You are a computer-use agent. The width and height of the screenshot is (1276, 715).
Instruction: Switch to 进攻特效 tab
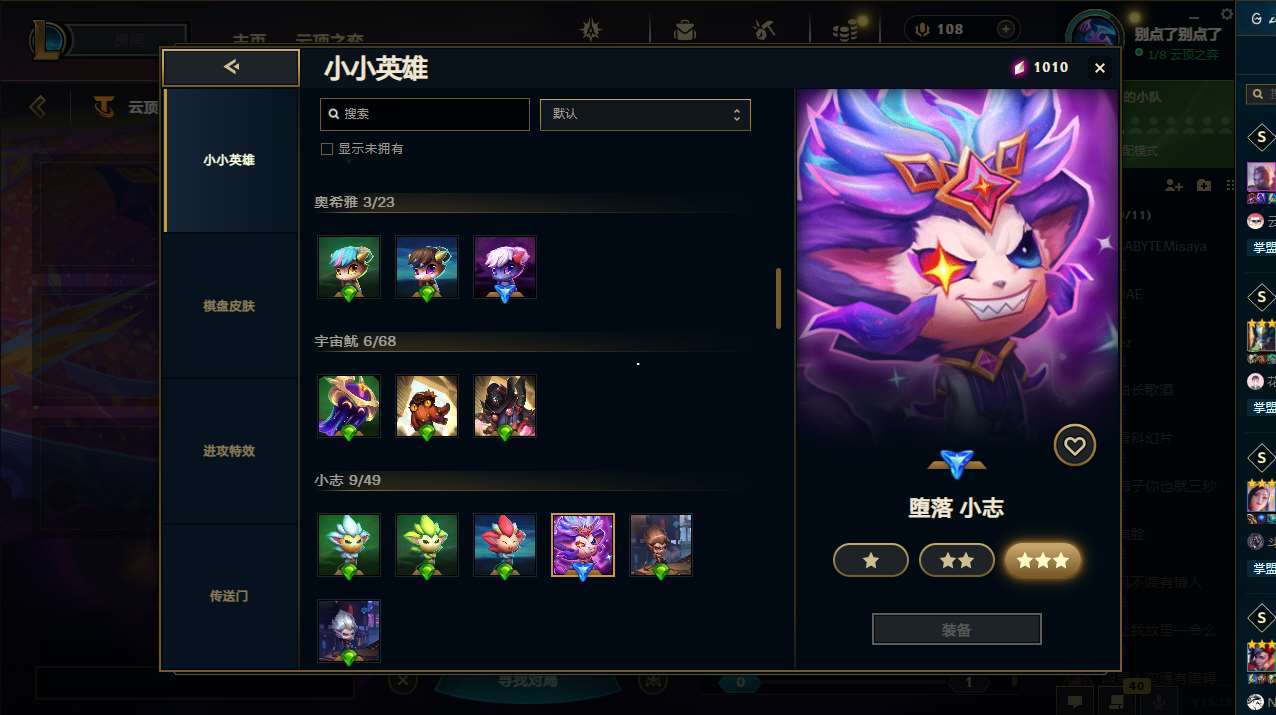pyautogui.click(x=231, y=451)
